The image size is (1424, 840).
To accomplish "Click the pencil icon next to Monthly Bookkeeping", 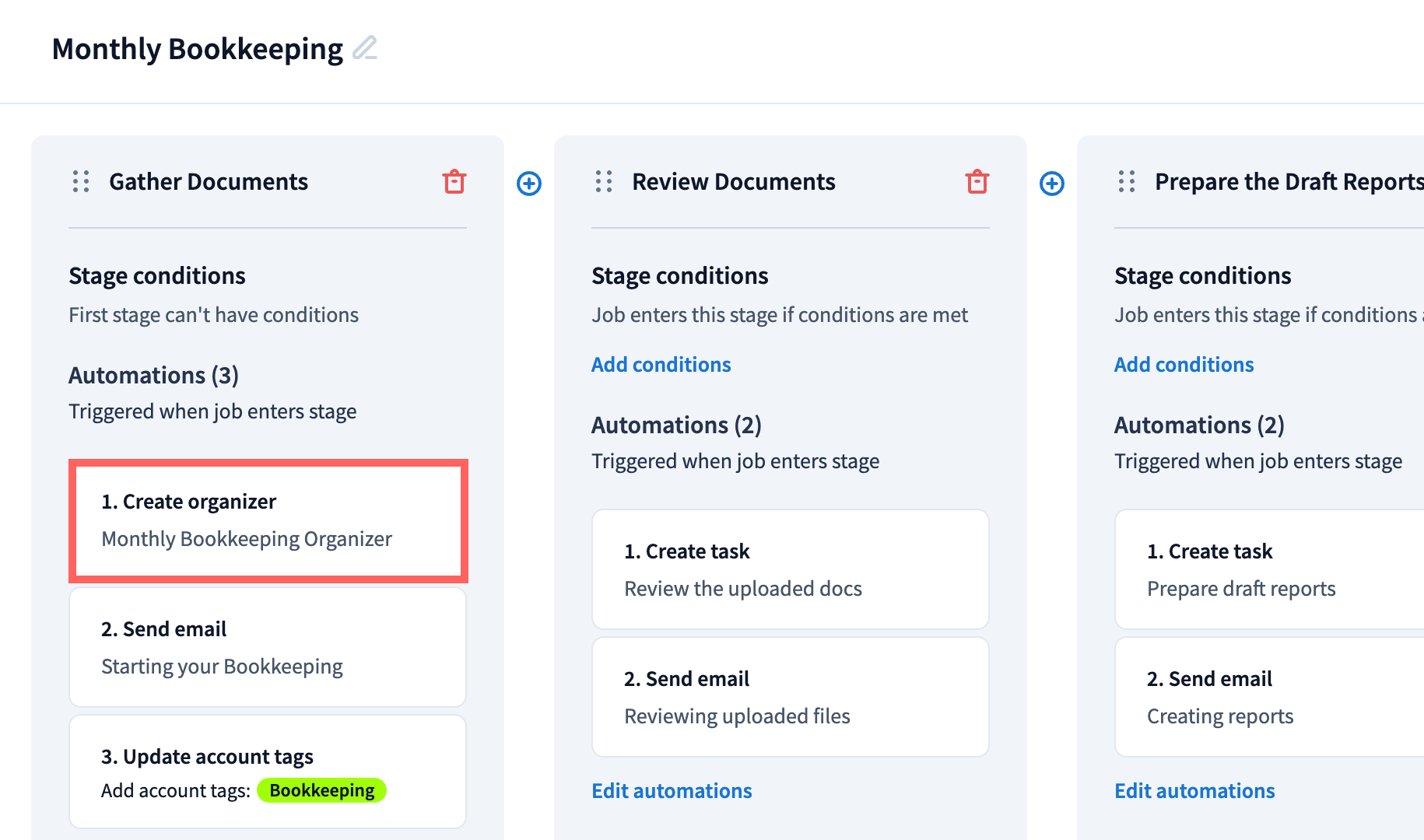I will (x=364, y=48).
